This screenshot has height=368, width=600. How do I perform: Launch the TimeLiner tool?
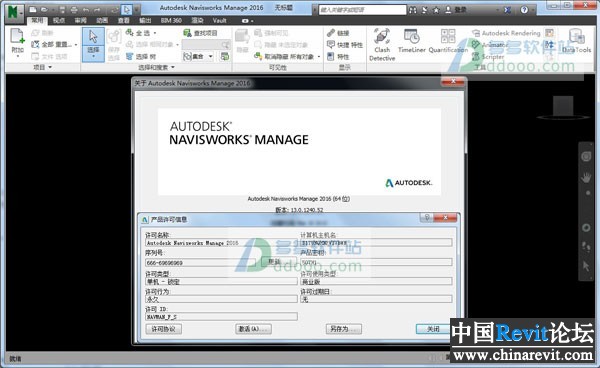412,41
